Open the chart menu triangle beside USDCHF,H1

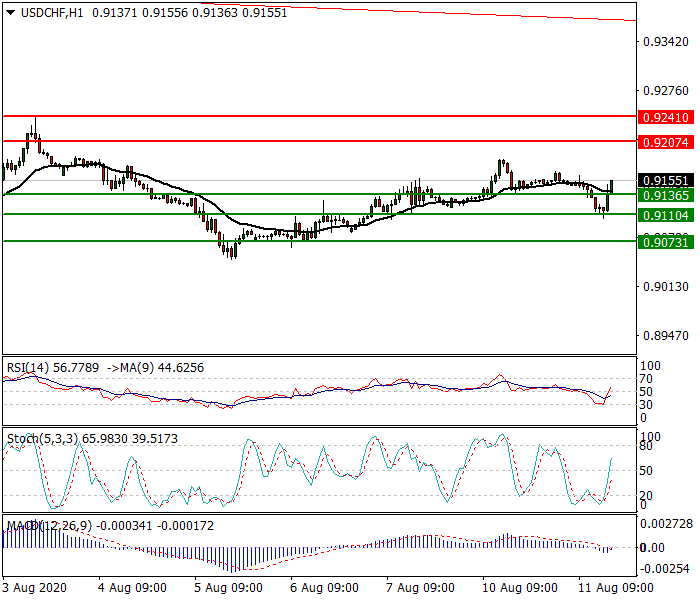[11, 13]
